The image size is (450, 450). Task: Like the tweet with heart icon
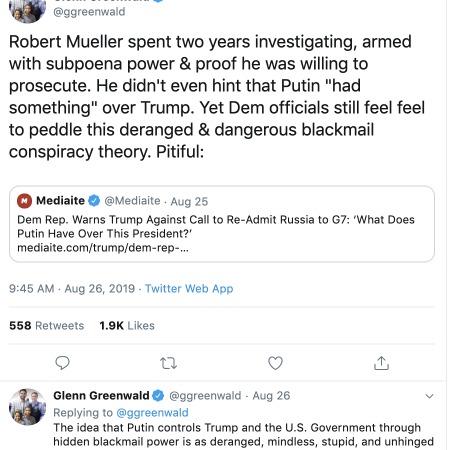pyautogui.click(x=275, y=363)
